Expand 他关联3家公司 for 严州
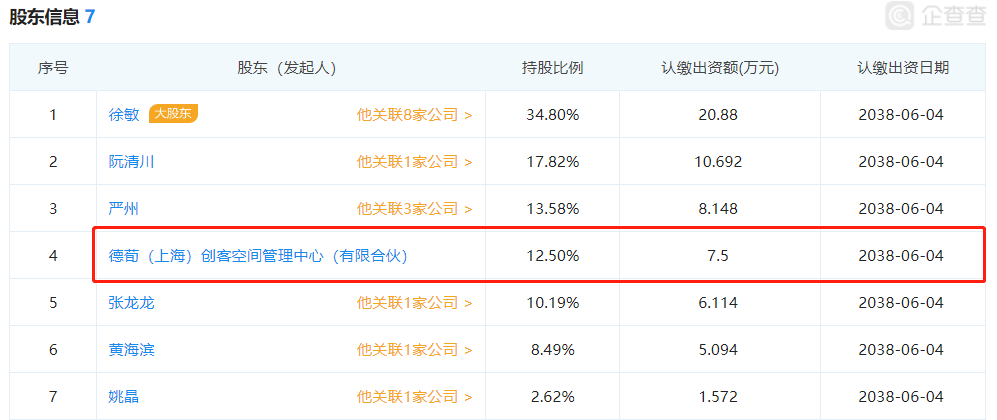The width and height of the screenshot is (997, 420). (x=415, y=209)
